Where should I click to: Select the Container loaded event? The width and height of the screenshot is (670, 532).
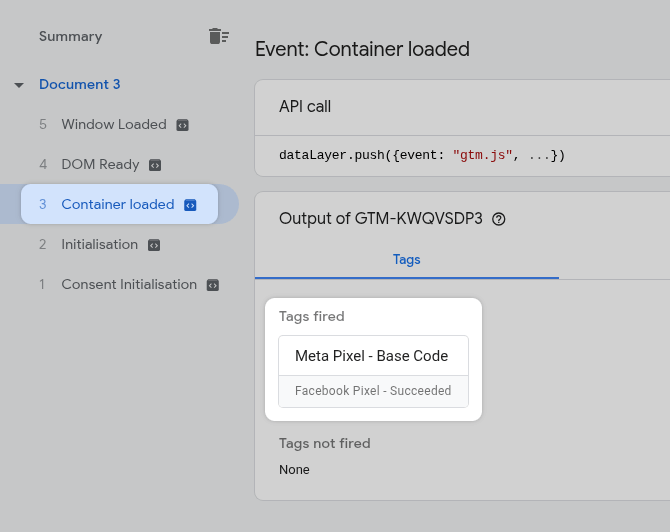(119, 204)
